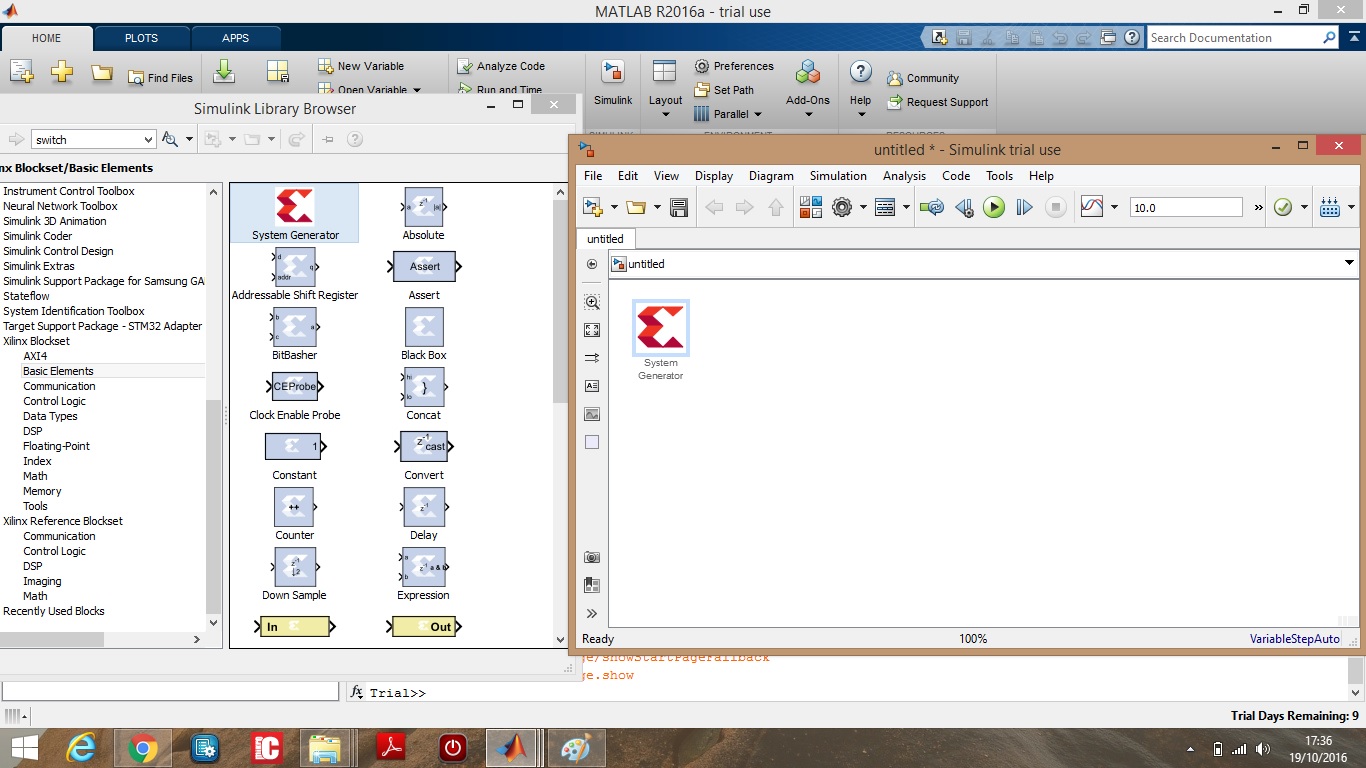
Task: Open the Parallel dropdown menu
Action: (728, 114)
